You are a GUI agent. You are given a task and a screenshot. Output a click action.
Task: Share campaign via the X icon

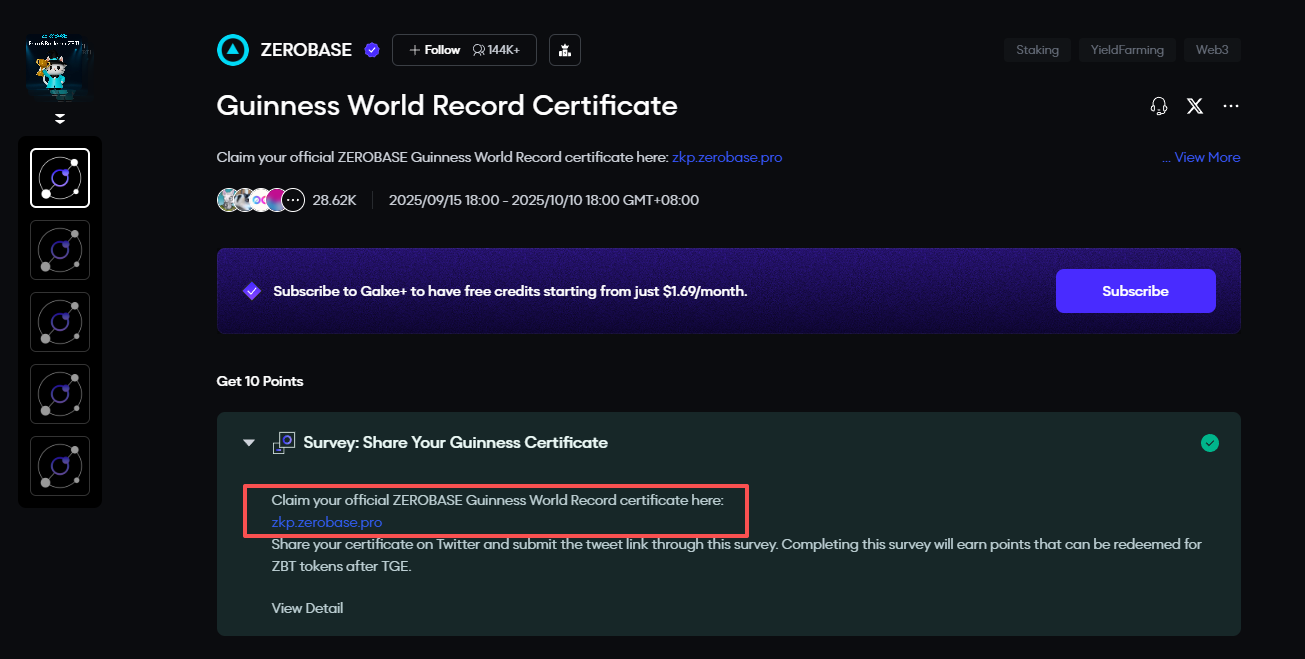tap(1195, 106)
